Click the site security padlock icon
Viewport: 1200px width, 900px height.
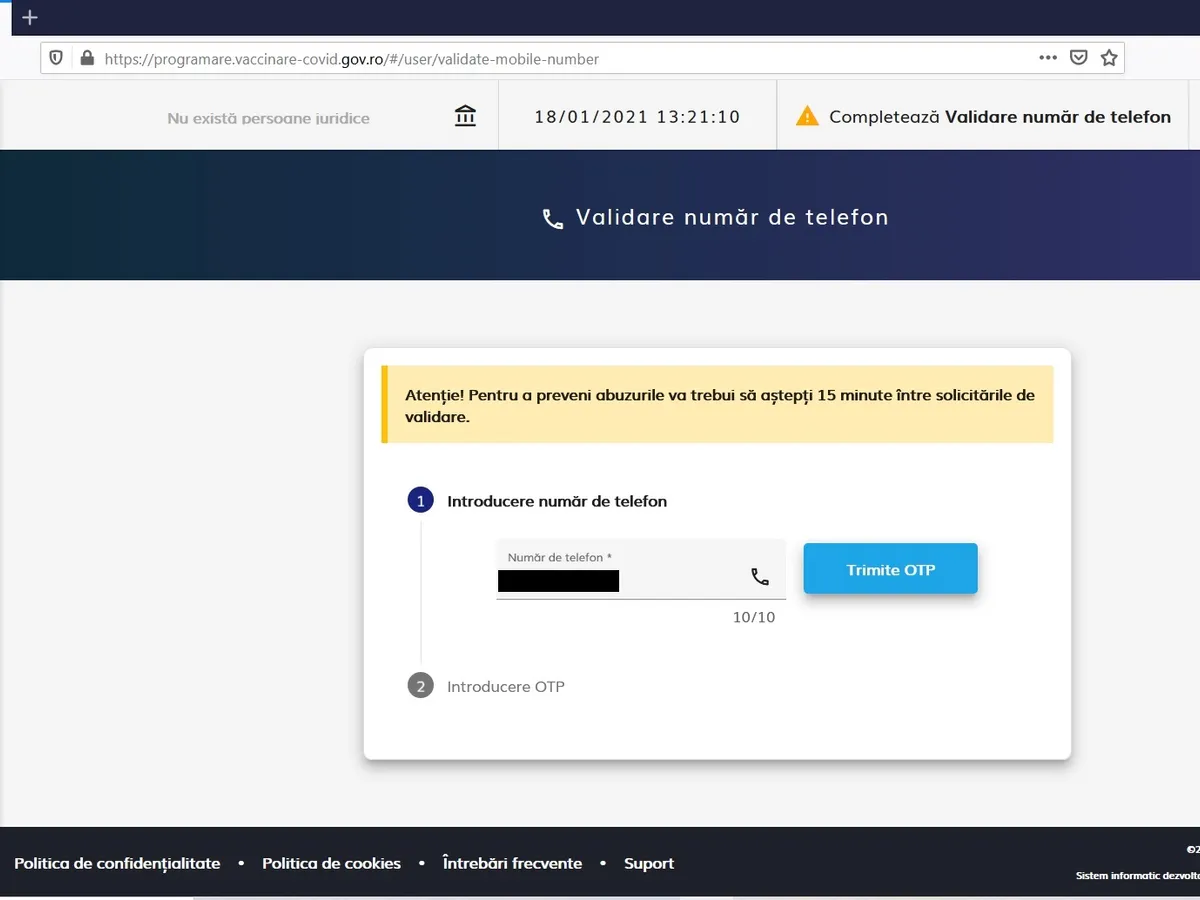86,58
